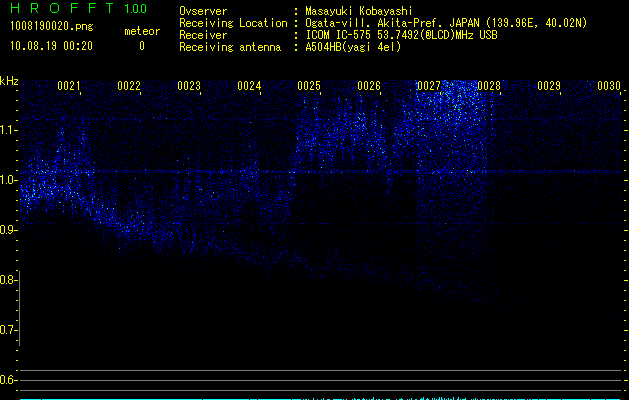Click the file name 1008190020.png
Viewport: 629px width, 400px height.
pyautogui.click(x=52, y=27)
